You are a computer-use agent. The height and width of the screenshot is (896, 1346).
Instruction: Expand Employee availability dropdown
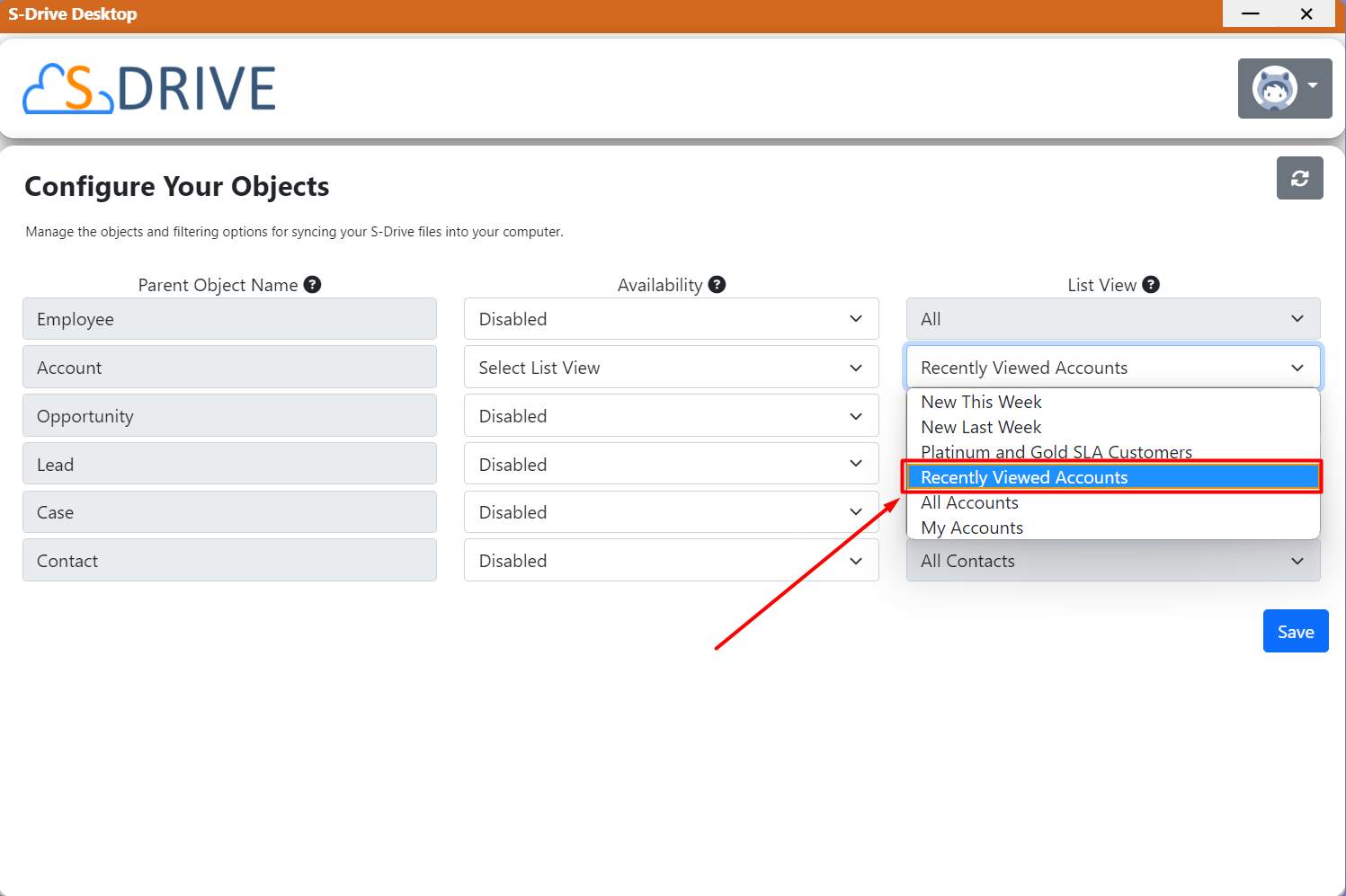671,319
